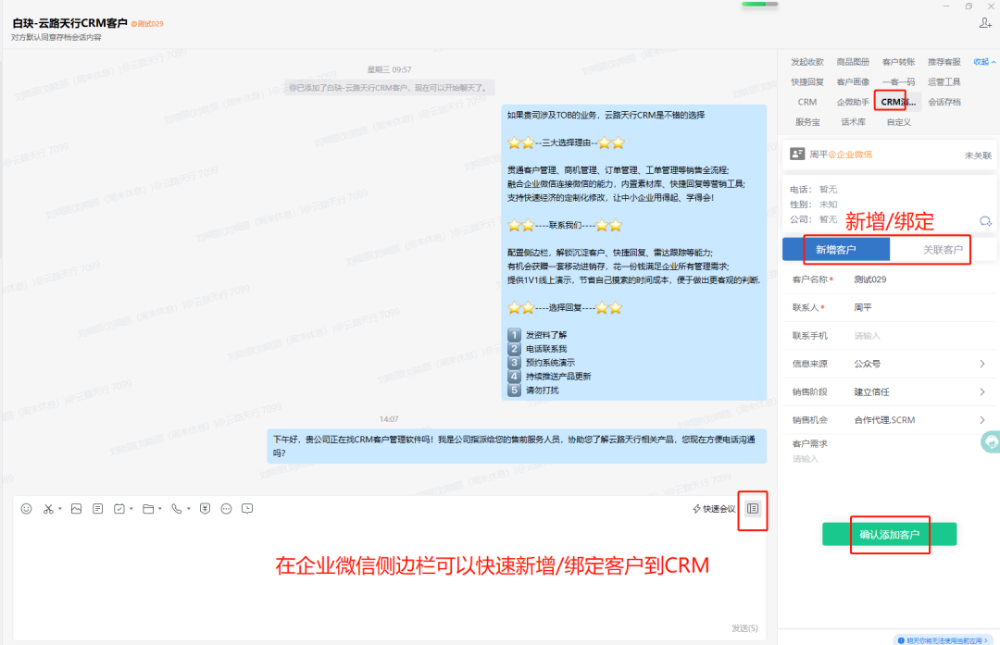Expand the folder icon dropdown arrow
Image resolution: width=1000 pixels, height=645 pixels.
point(160,508)
